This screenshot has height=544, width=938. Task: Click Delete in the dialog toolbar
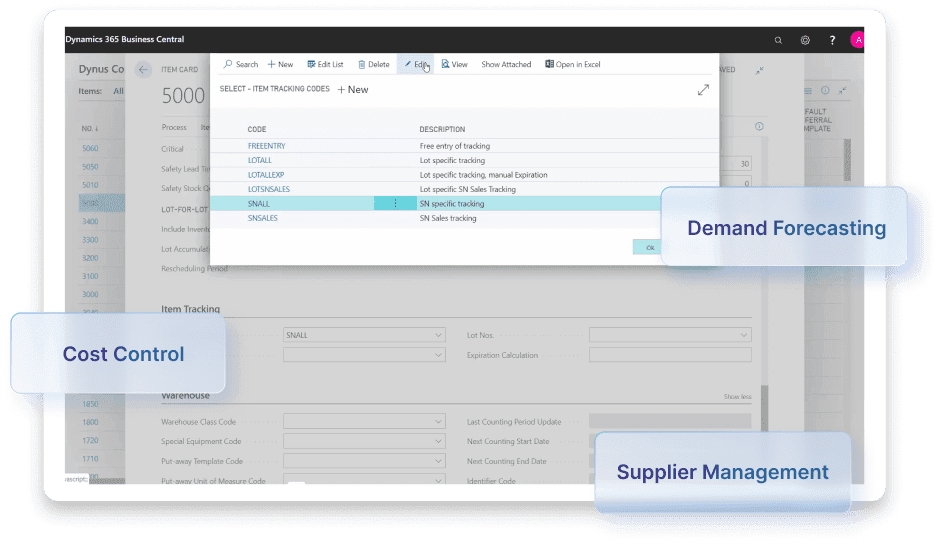click(x=373, y=64)
